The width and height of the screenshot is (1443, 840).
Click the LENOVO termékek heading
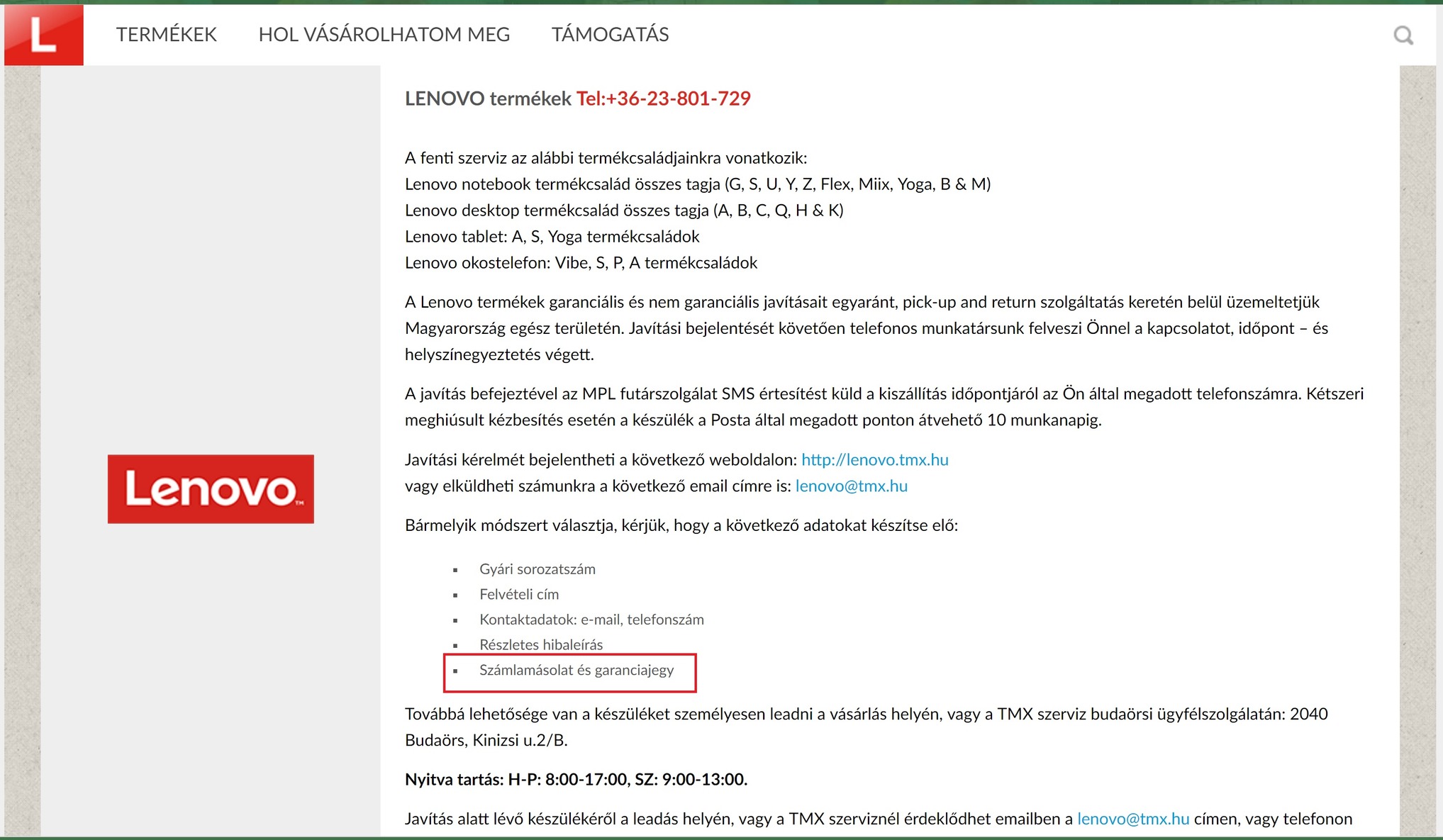pos(487,99)
